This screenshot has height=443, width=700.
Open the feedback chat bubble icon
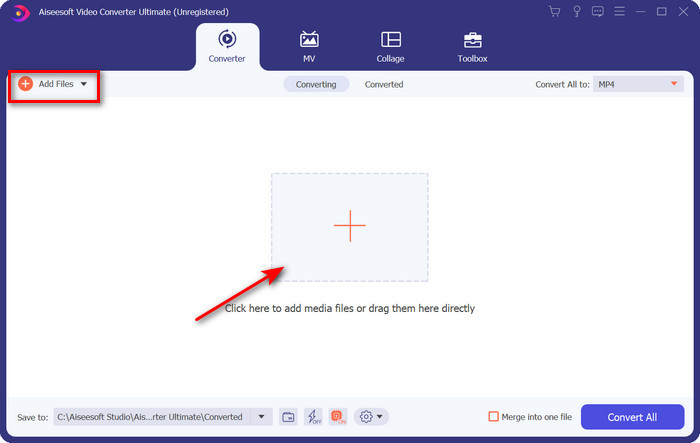click(x=597, y=12)
